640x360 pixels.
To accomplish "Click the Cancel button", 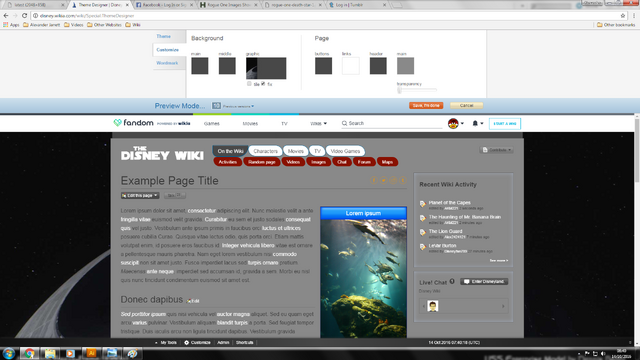I will click(467, 105).
